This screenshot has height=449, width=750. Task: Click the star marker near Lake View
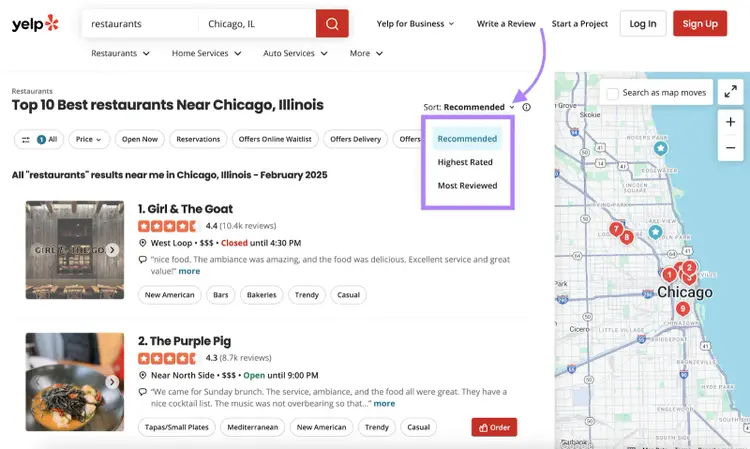pos(655,232)
